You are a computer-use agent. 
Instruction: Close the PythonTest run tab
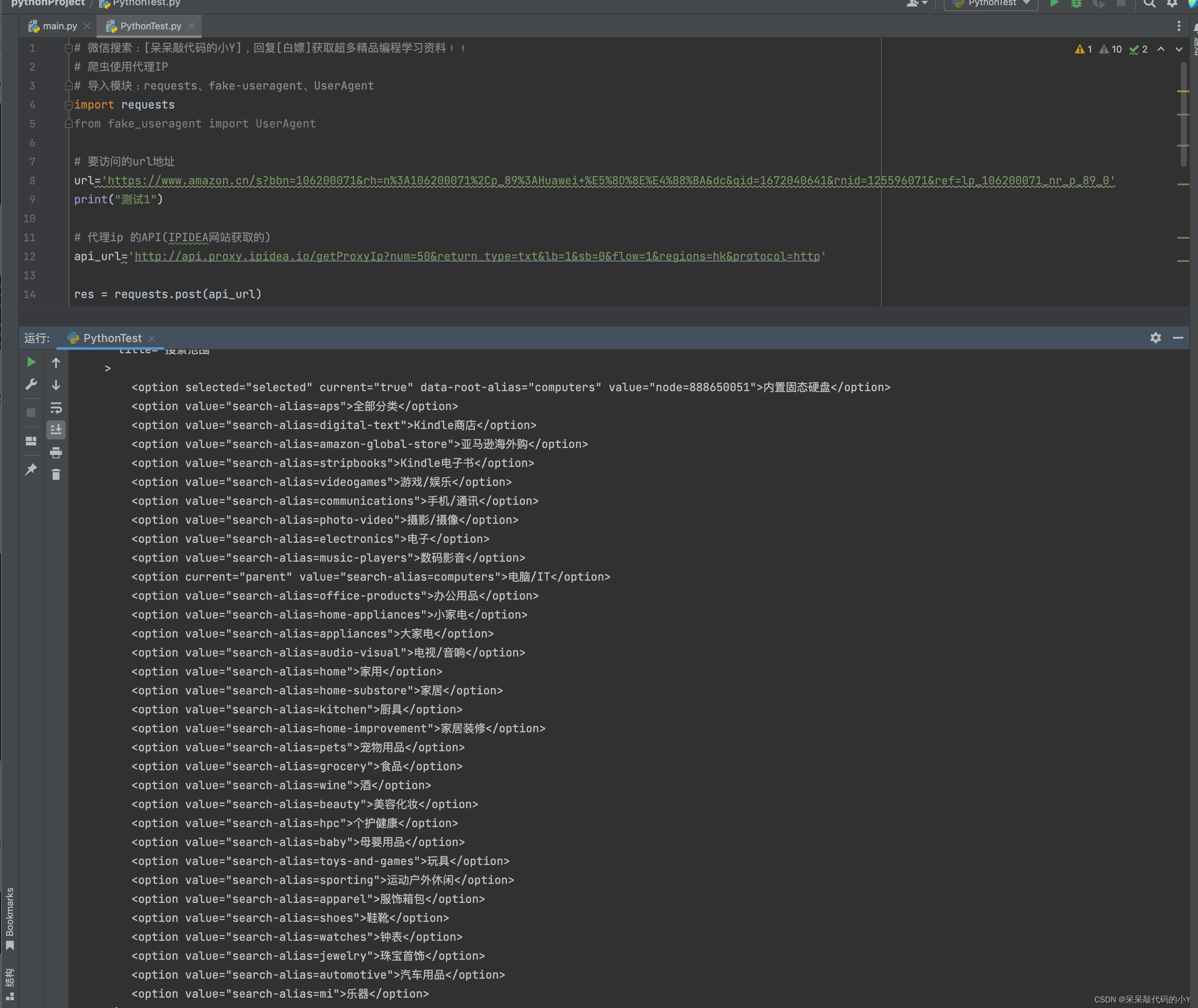click(x=151, y=338)
